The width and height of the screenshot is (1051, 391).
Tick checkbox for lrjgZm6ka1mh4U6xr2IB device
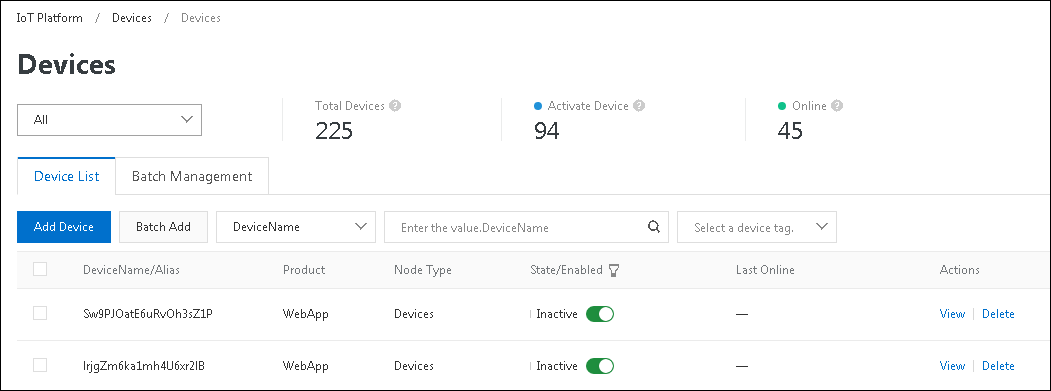(40, 366)
